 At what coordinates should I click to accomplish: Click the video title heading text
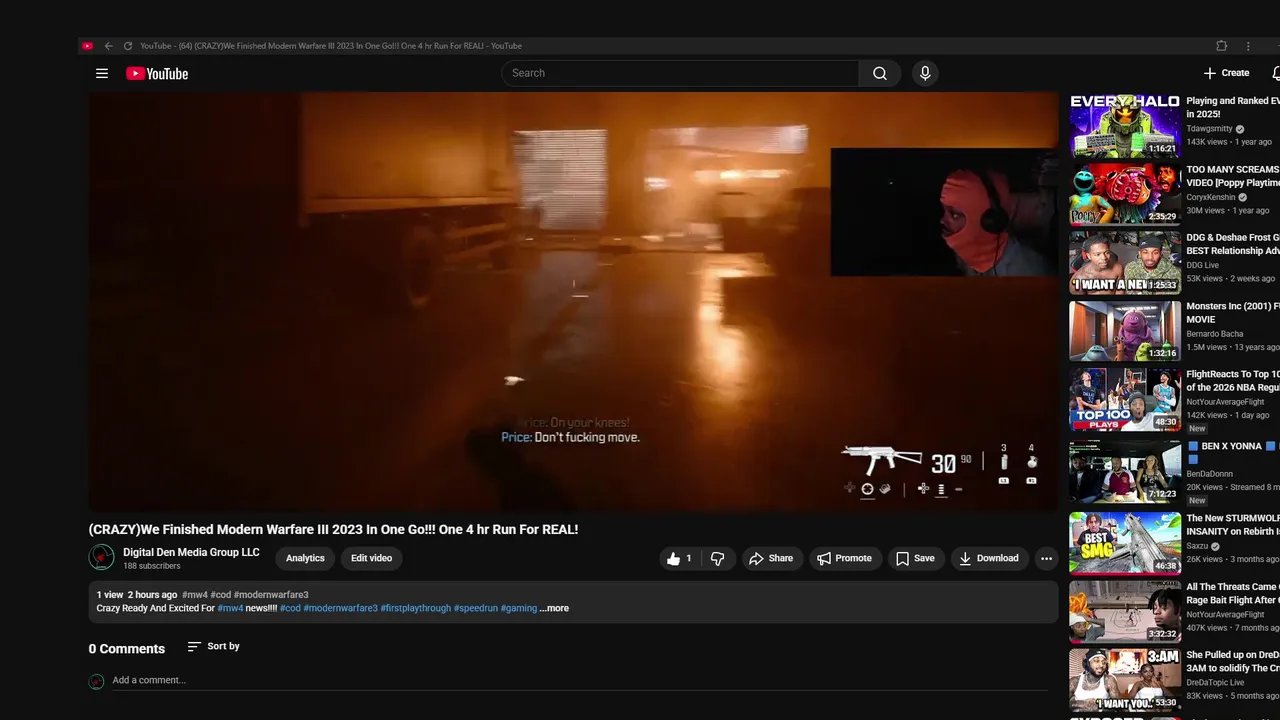[x=333, y=529]
